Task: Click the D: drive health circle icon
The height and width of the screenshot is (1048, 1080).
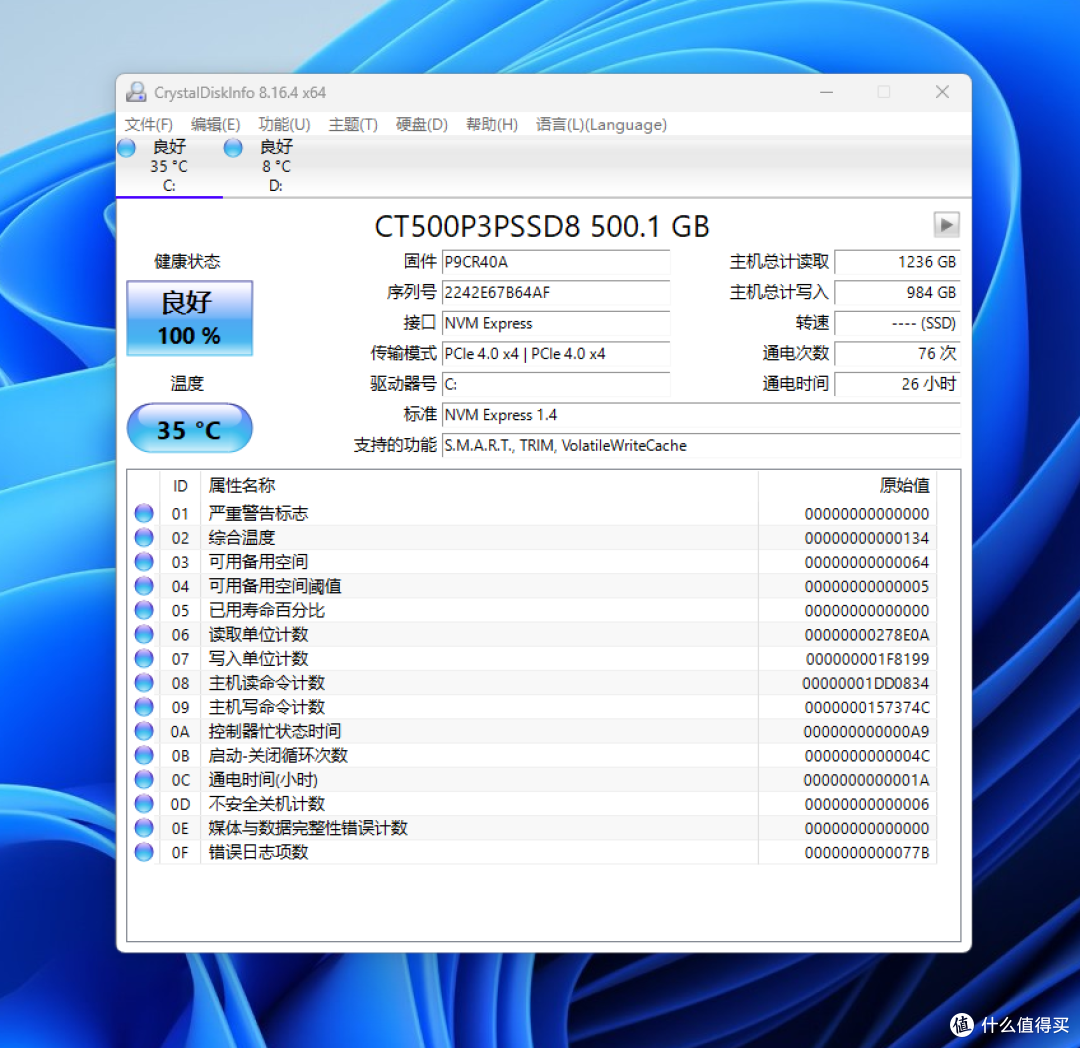Action: [232, 147]
